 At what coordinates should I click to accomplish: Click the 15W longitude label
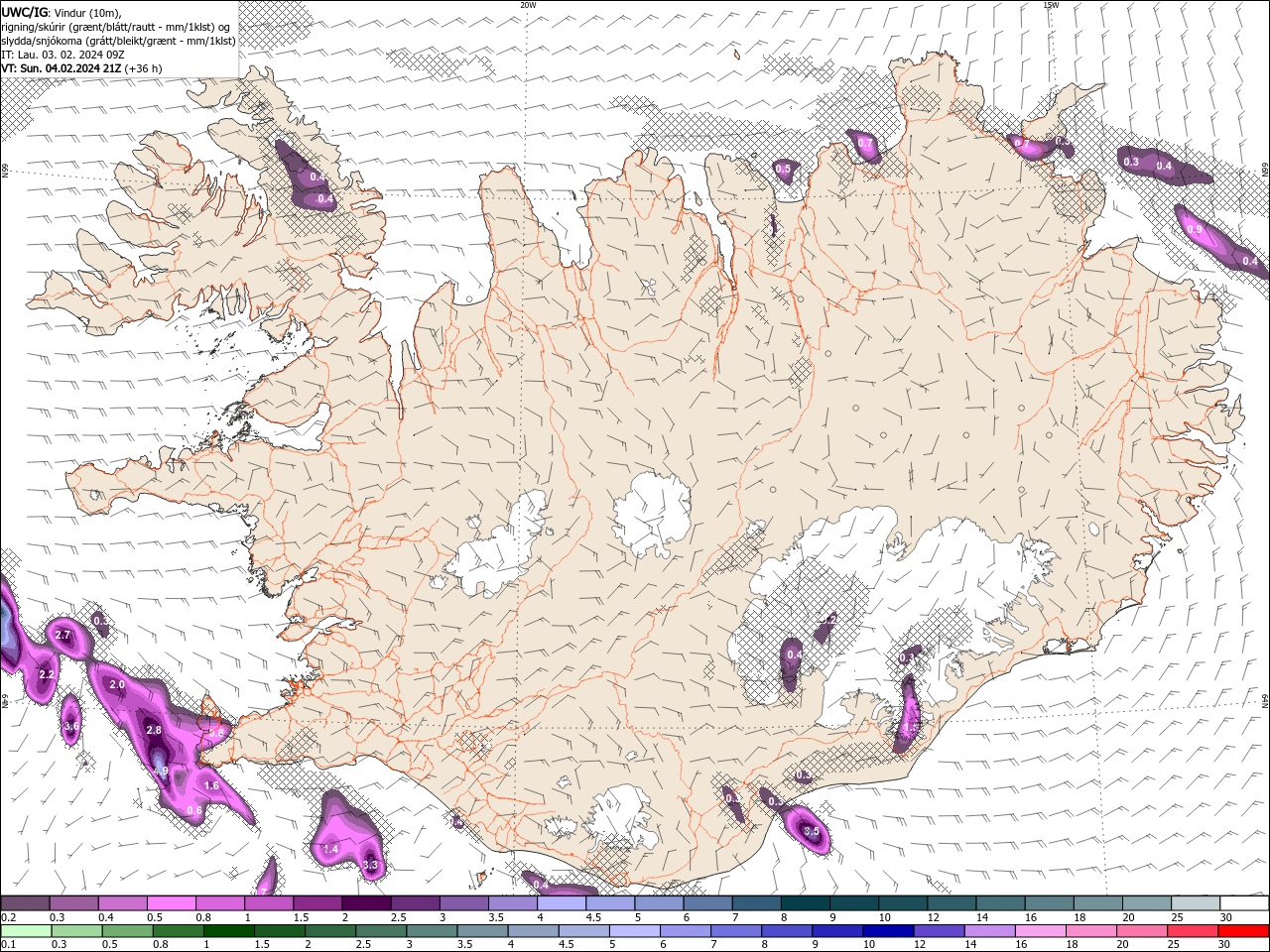point(1051,5)
